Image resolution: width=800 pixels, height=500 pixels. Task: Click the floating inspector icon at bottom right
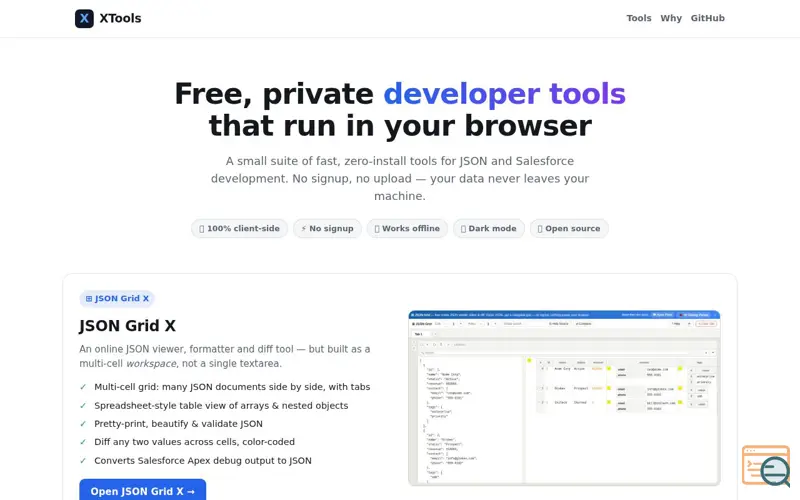coord(766,466)
